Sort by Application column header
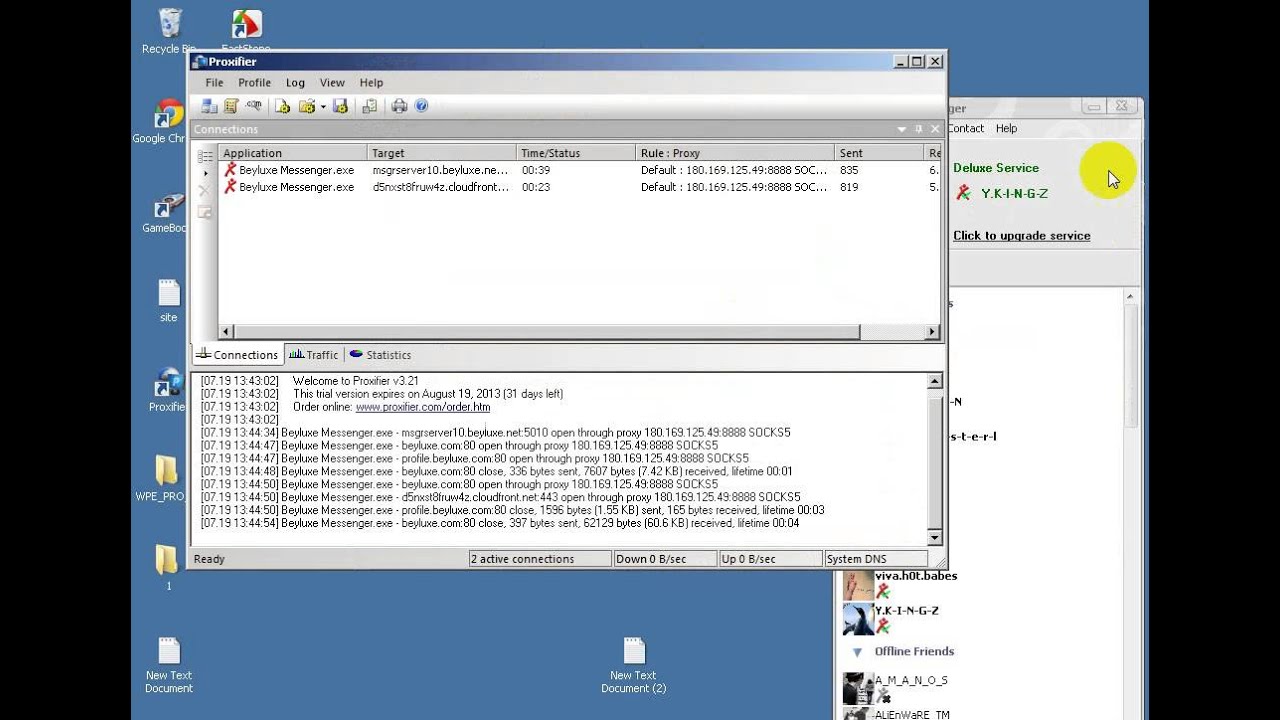This screenshot has width=1280, height=720. tap(293, 153)
